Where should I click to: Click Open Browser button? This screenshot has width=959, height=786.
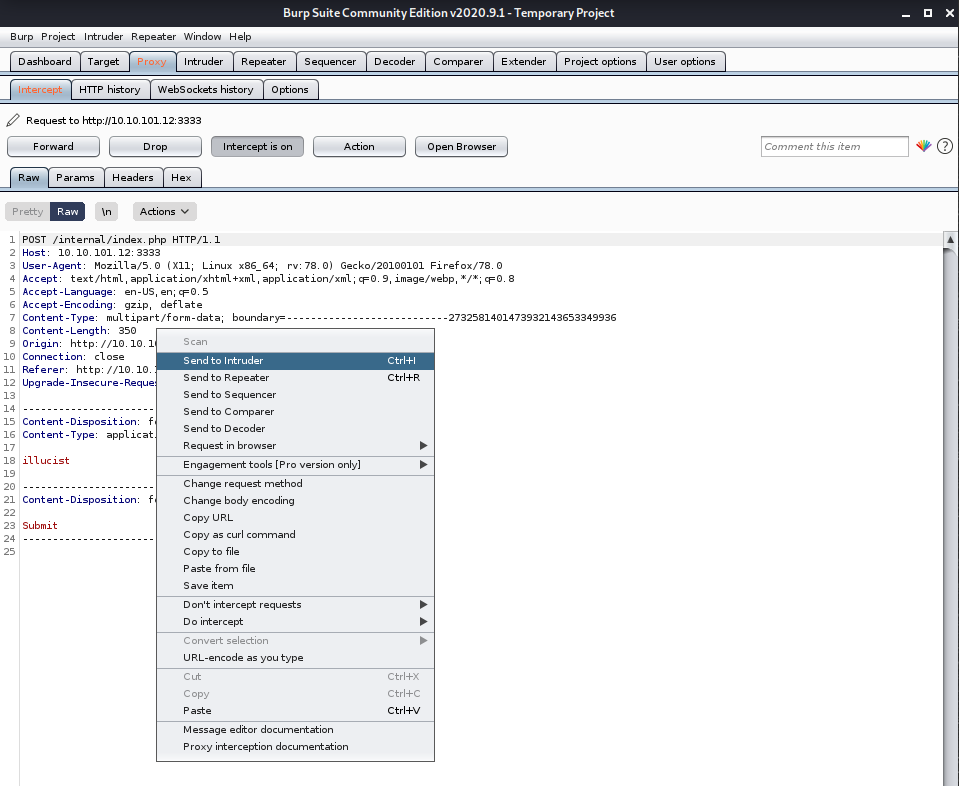(461, 147)
